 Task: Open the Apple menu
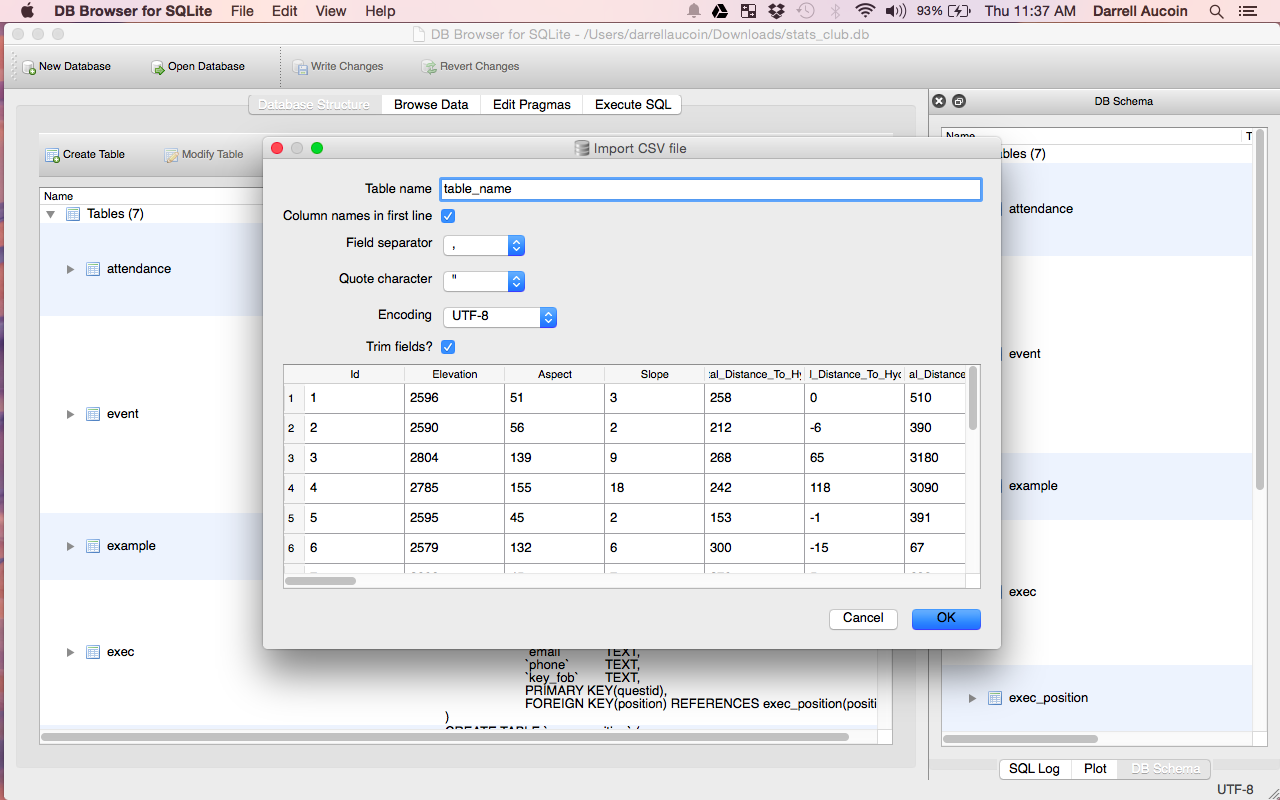click(27, 11)
